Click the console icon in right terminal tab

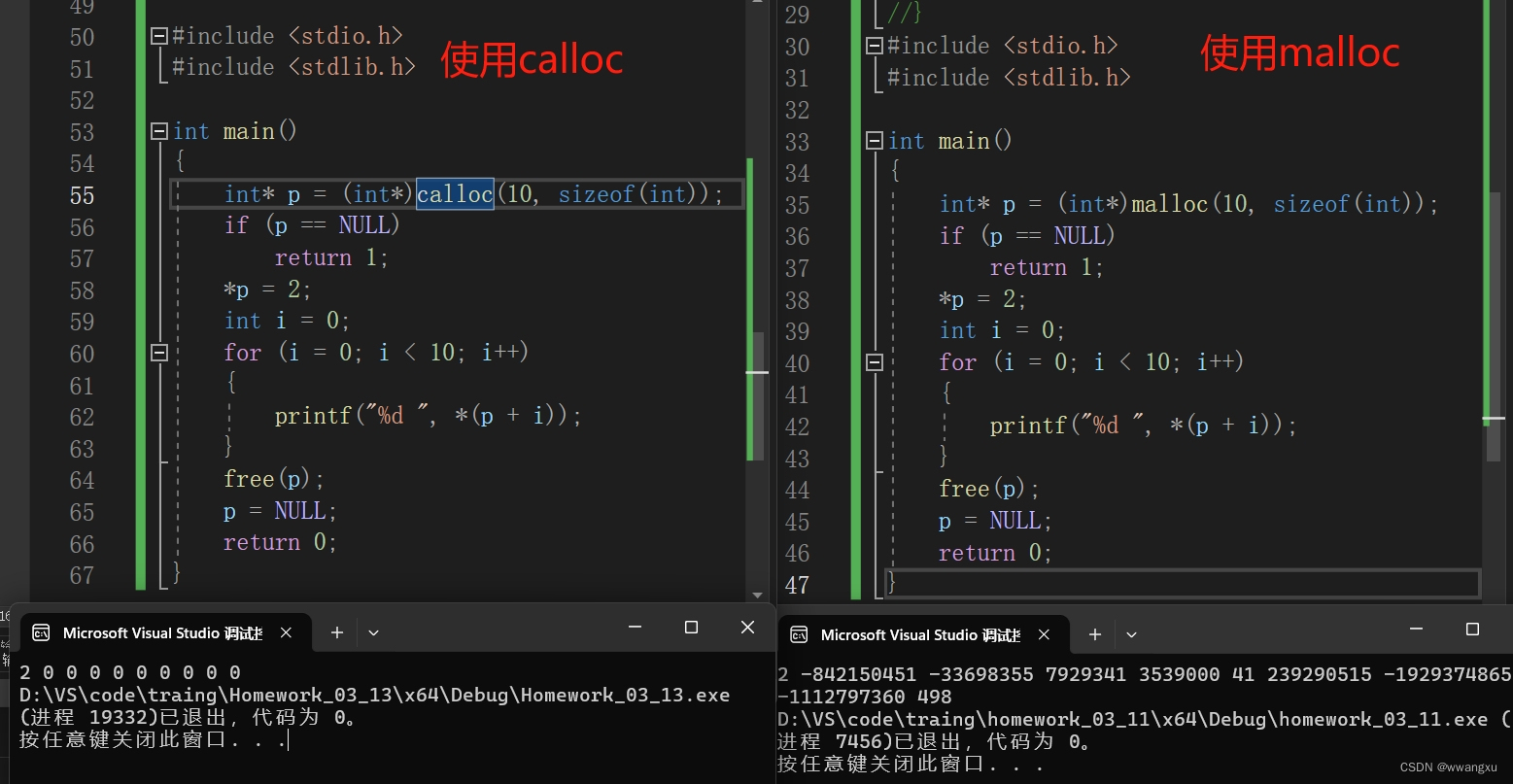799,634
